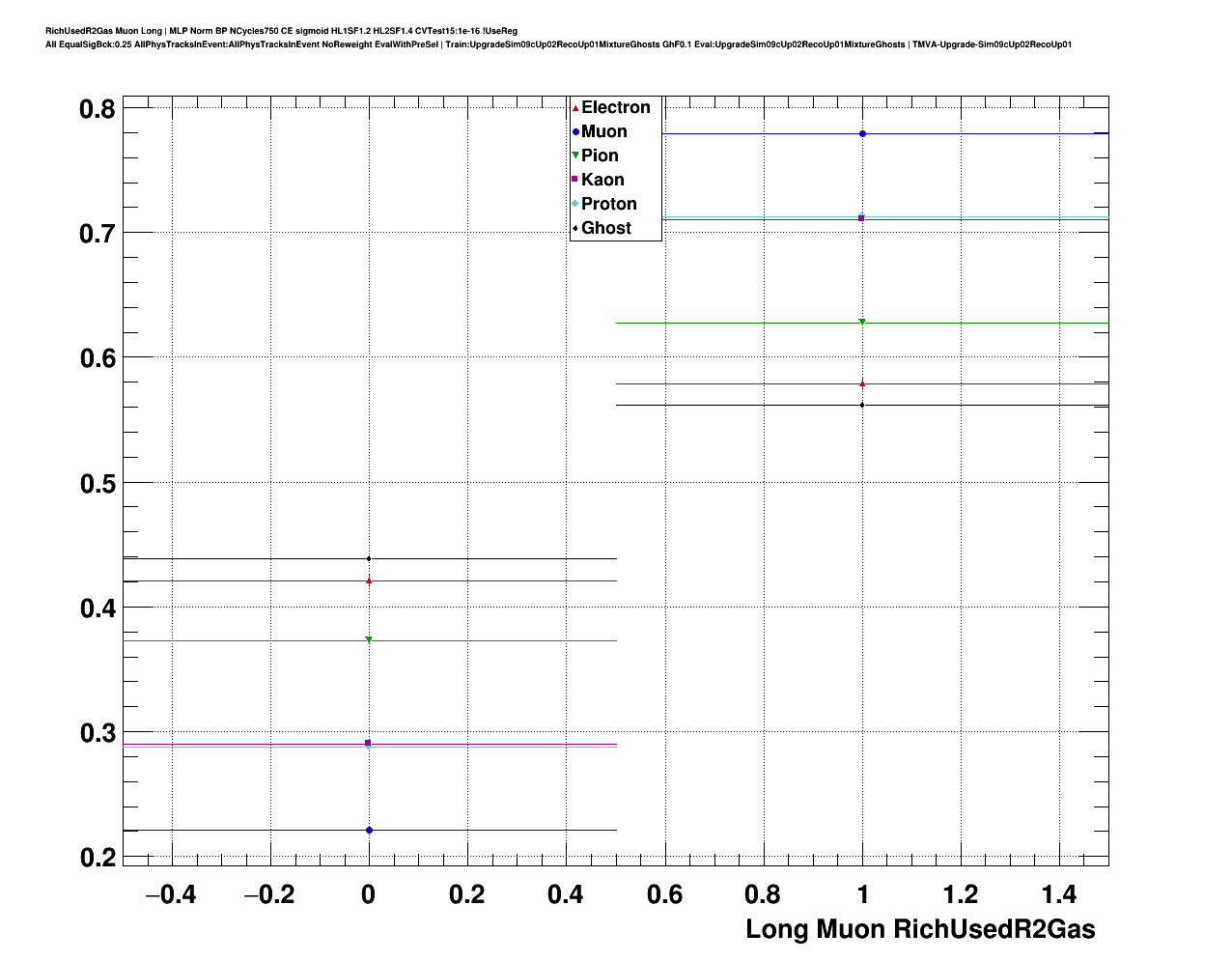Click the "Ghost" text label in legend
Image resolution: width=1232 pixels, height=962 pixels.
point(606,228)
